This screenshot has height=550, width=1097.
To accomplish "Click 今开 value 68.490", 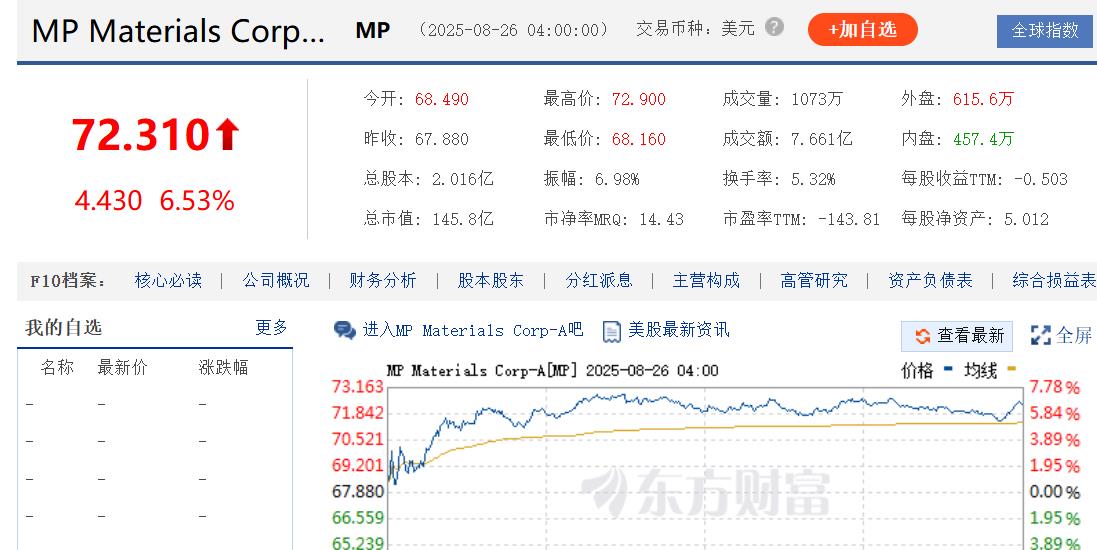I will pyautogui.click(x=441, y=99).
